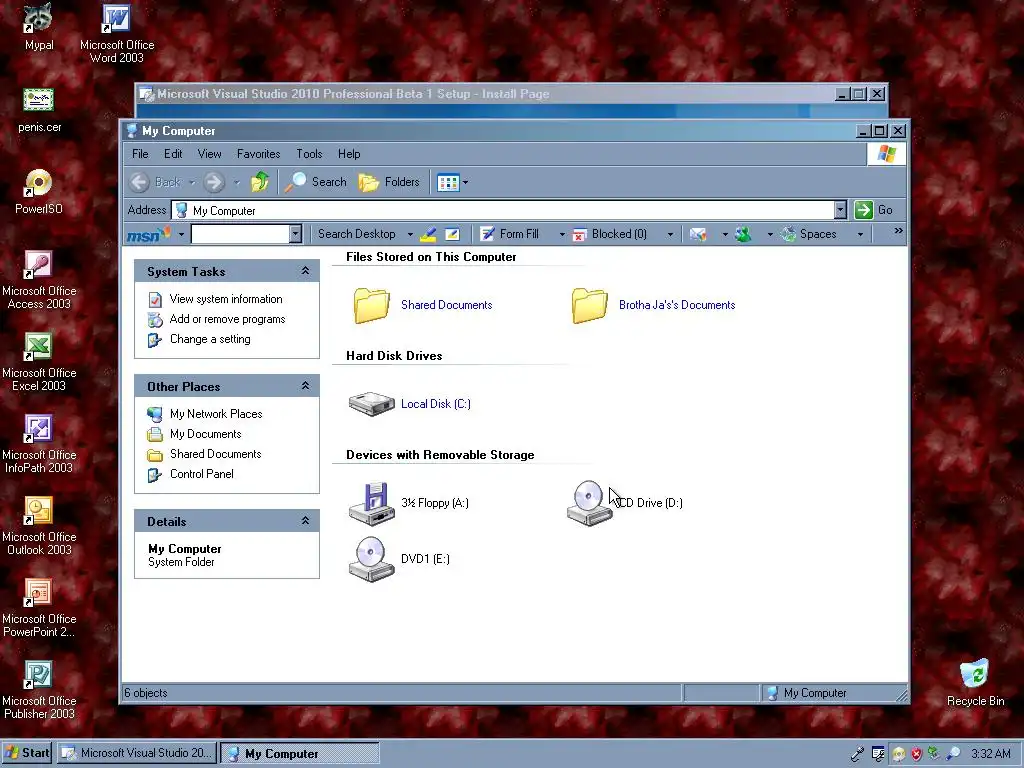Open the Back history dropdown arrow
The image size is (1024, 768).
click(191, 183)
